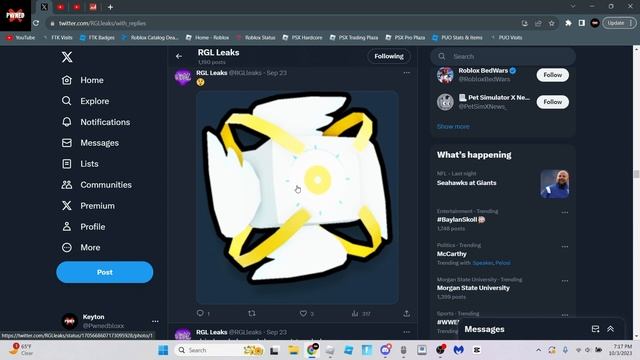The height and width of the screenshot is (360, 640).
Task: Expand the Messages drawer with double chevron
Action: tap(611, 329)
